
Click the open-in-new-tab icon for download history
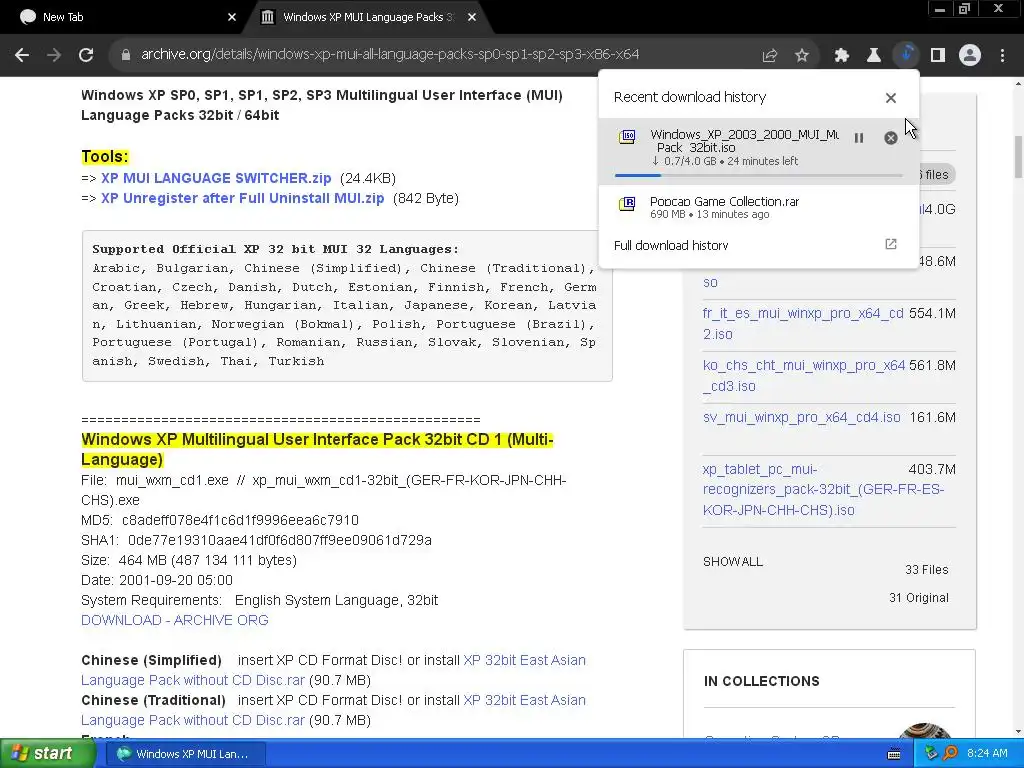(x=891, y=244)
